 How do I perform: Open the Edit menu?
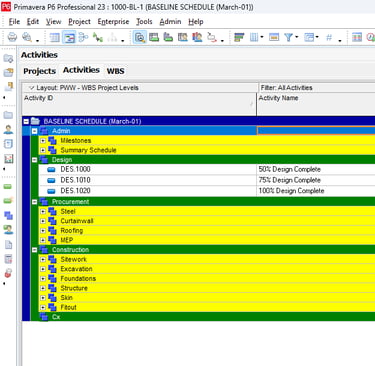(x=33, y=22)
